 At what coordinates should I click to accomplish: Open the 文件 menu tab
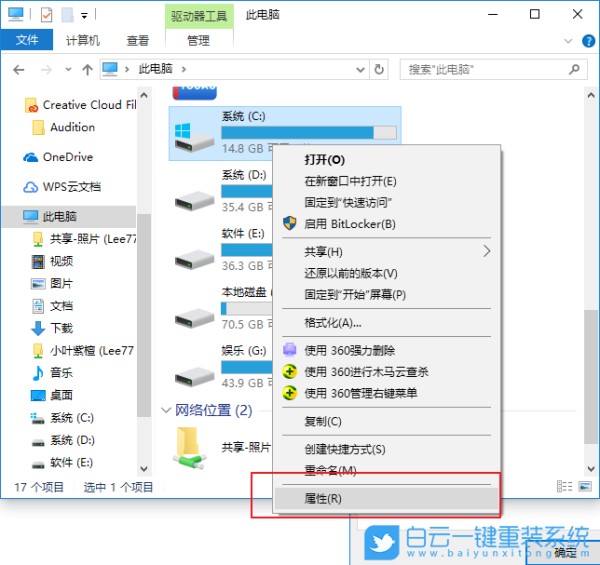27,40
